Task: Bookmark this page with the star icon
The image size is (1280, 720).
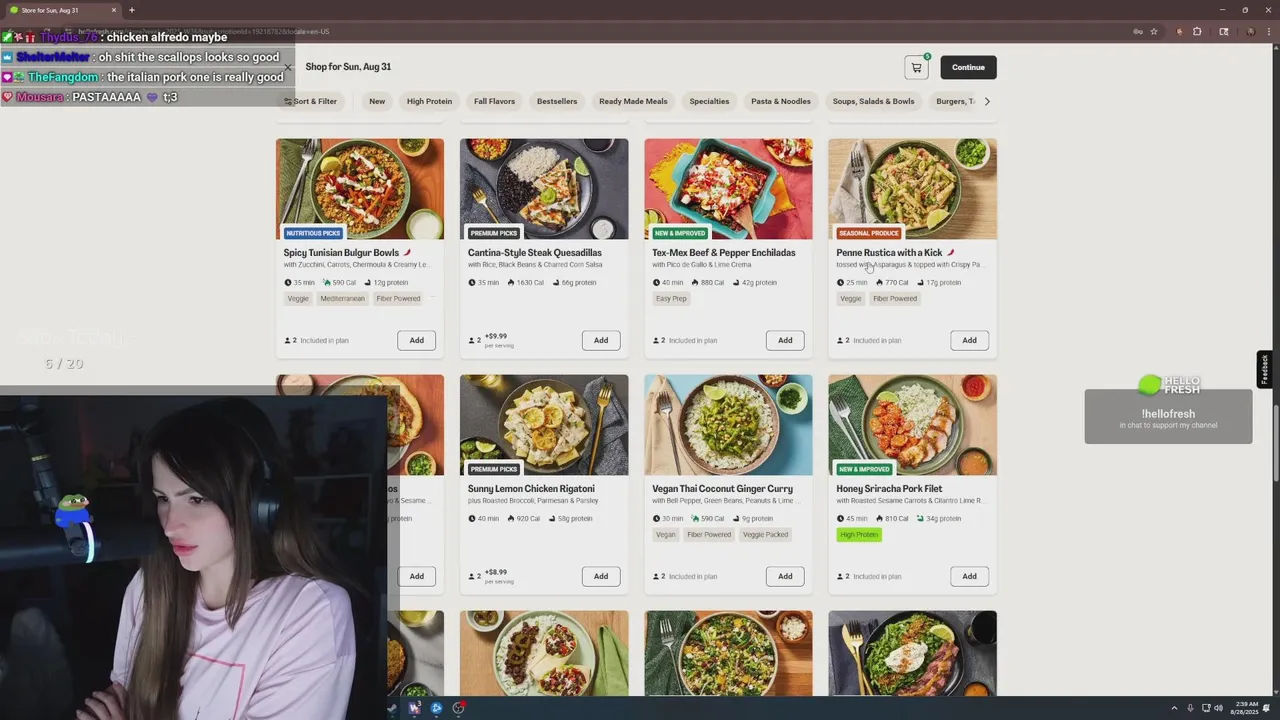Action: [1154, 31]
